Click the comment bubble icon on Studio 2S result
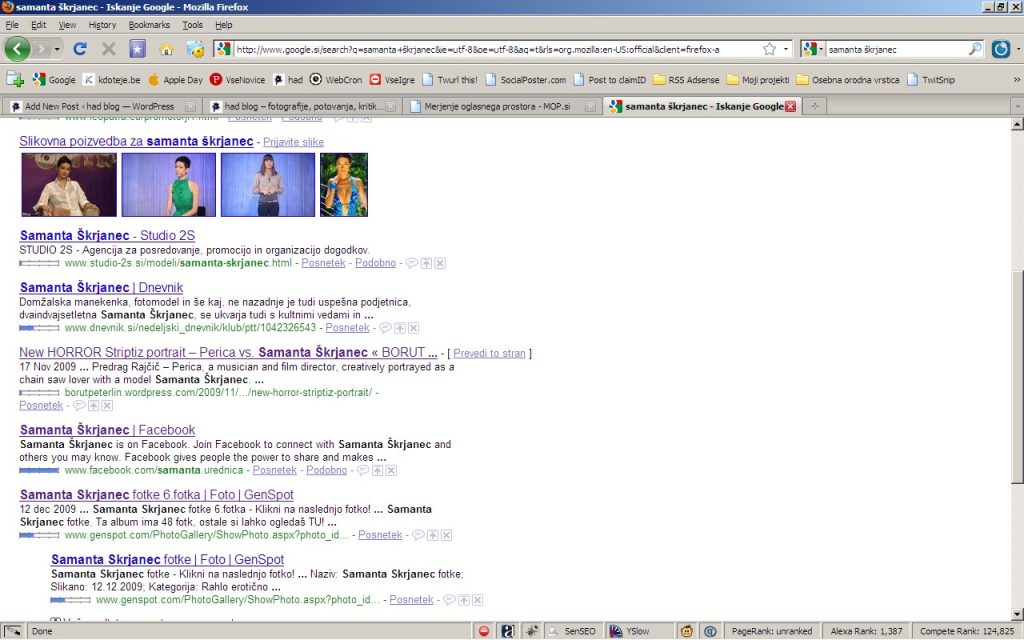 pos(411,263)
